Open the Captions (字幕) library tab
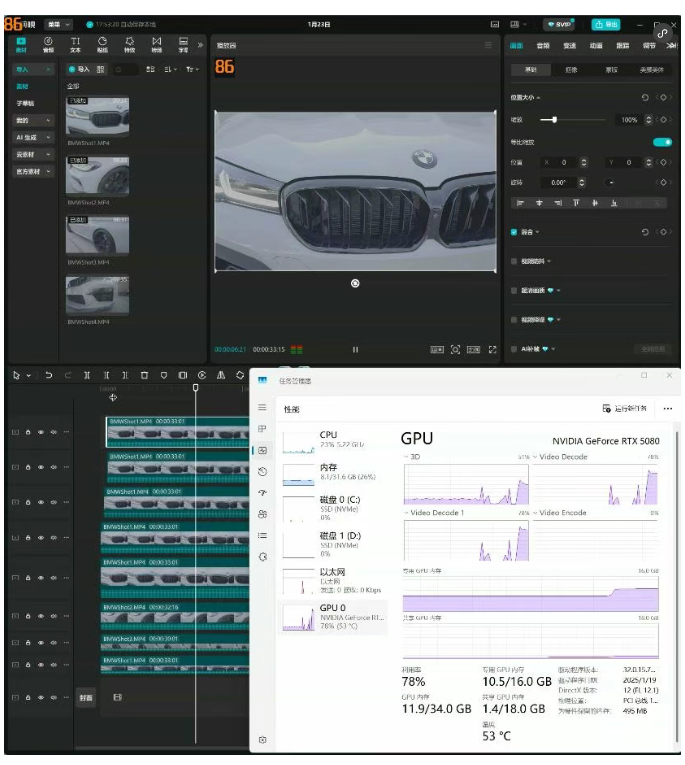 [x=183, y=44]
